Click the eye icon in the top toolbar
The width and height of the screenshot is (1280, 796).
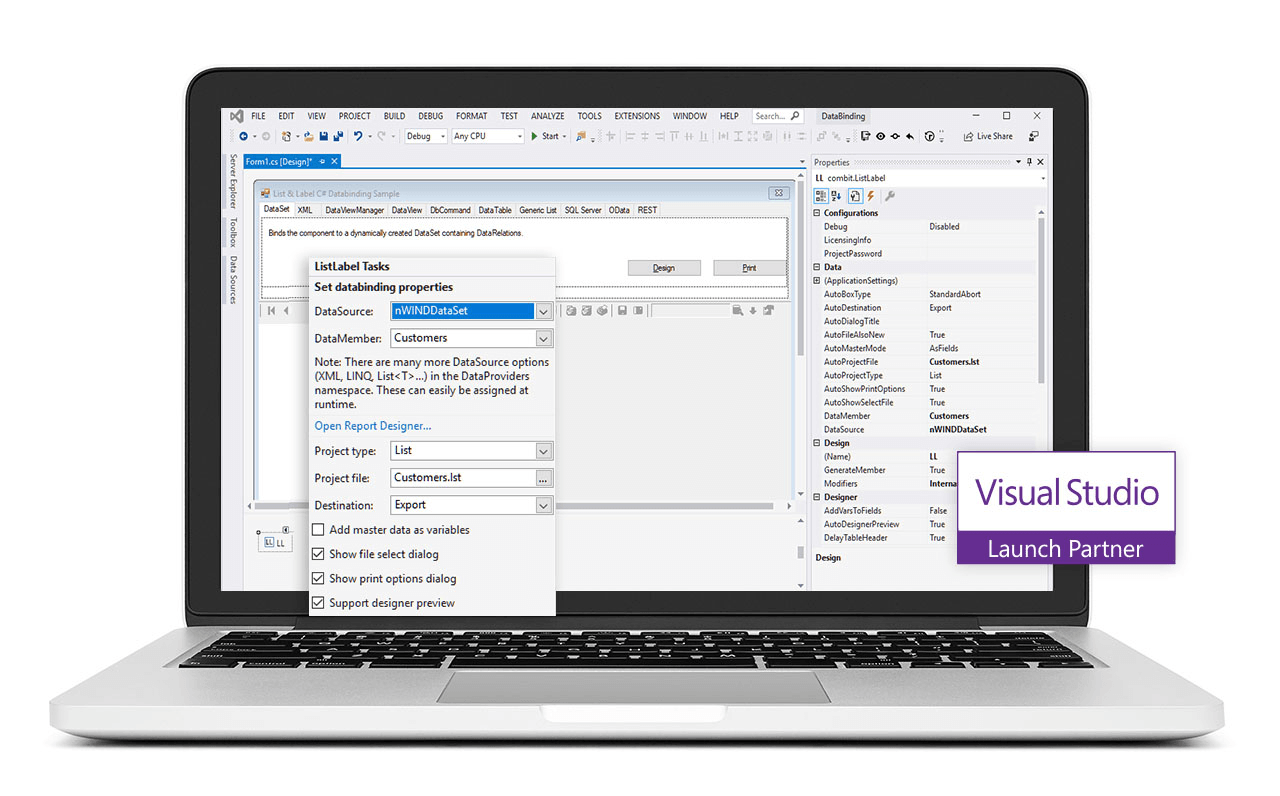880,136
